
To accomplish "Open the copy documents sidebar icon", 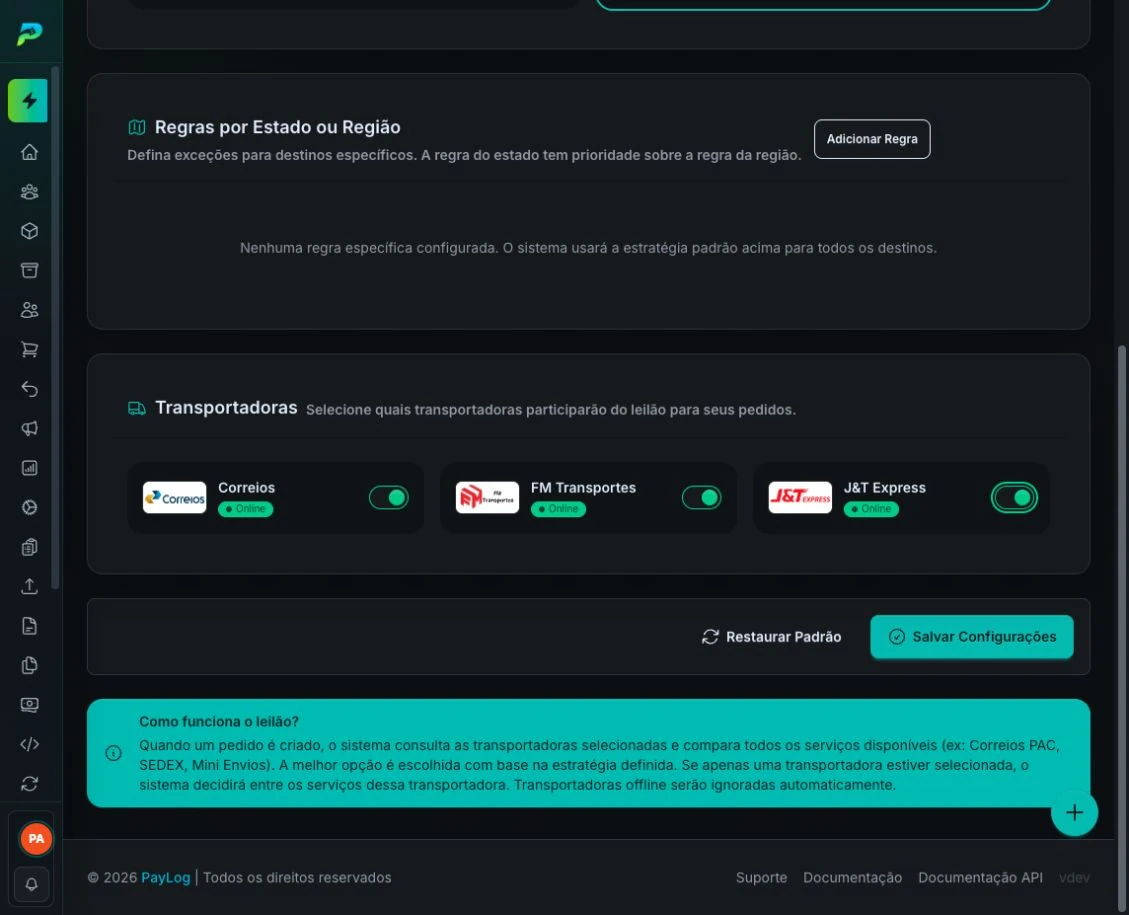I will (x=30, y=665).
